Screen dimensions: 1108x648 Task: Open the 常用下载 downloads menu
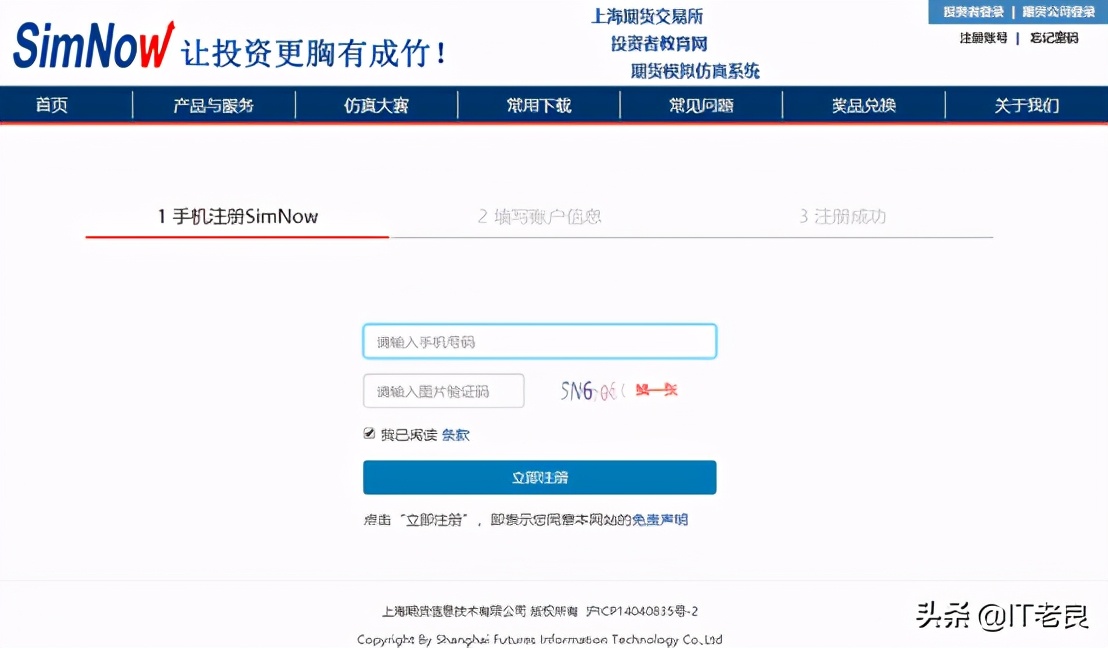(537, 104)
